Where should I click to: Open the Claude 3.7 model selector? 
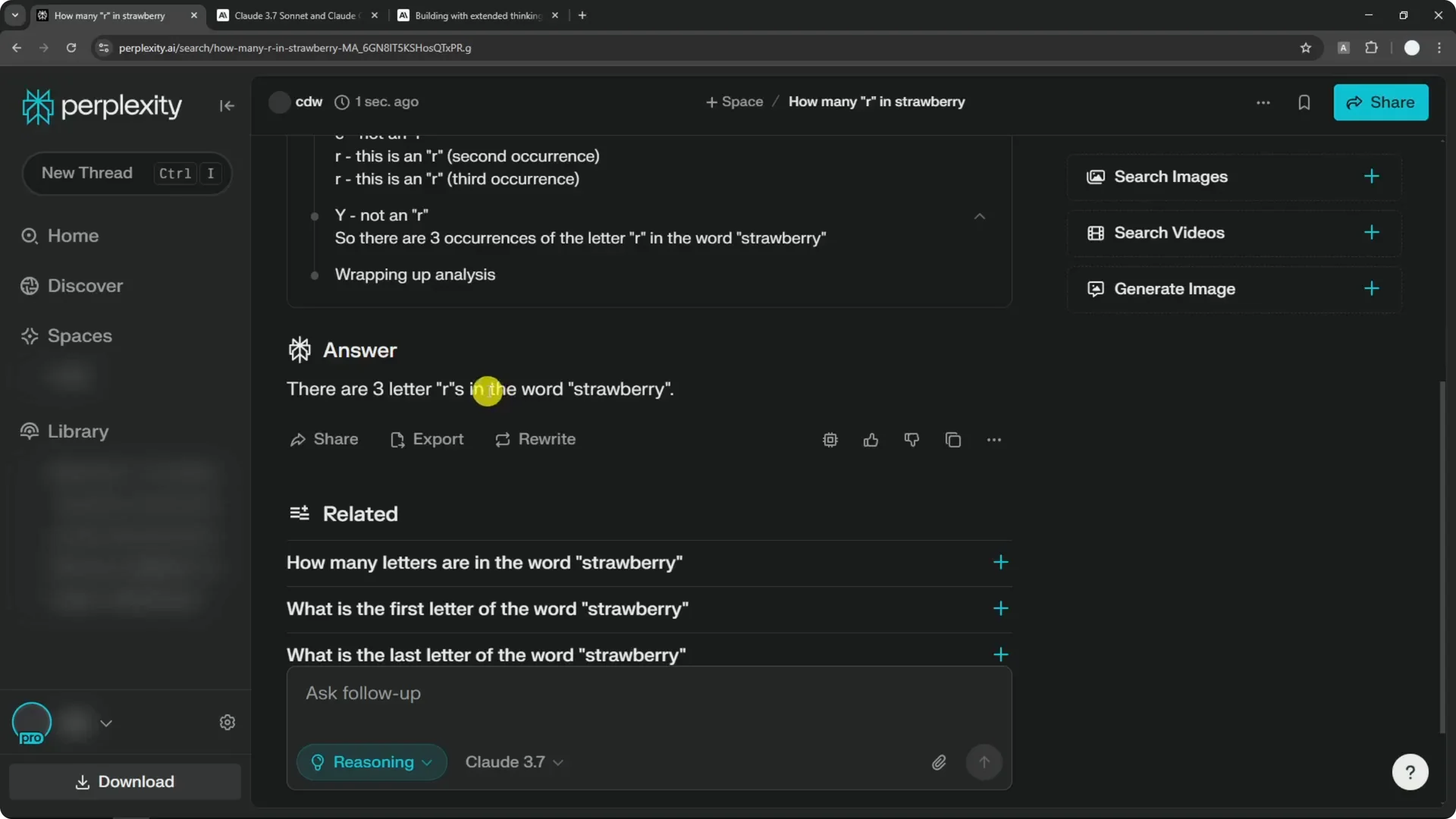[x=514, y=762]
